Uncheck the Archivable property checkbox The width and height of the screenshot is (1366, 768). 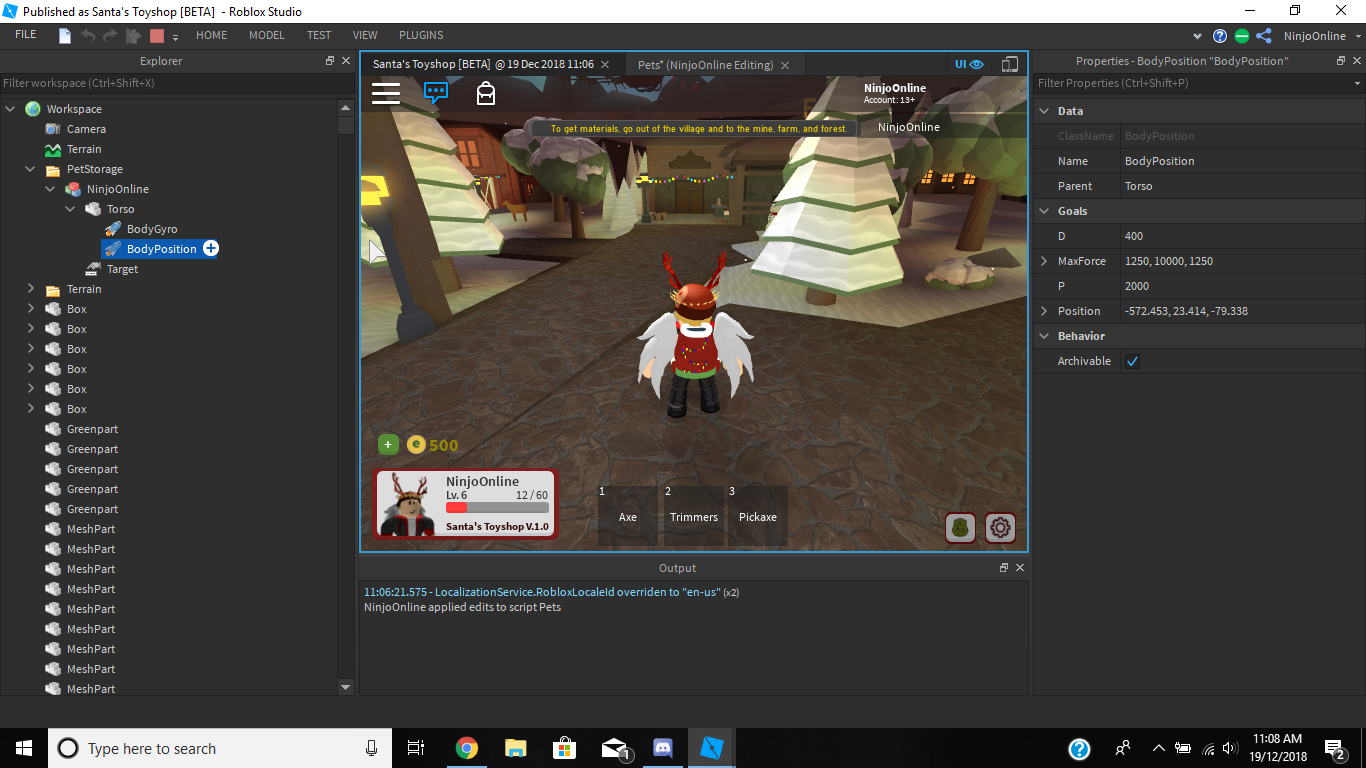(1132, 361)
